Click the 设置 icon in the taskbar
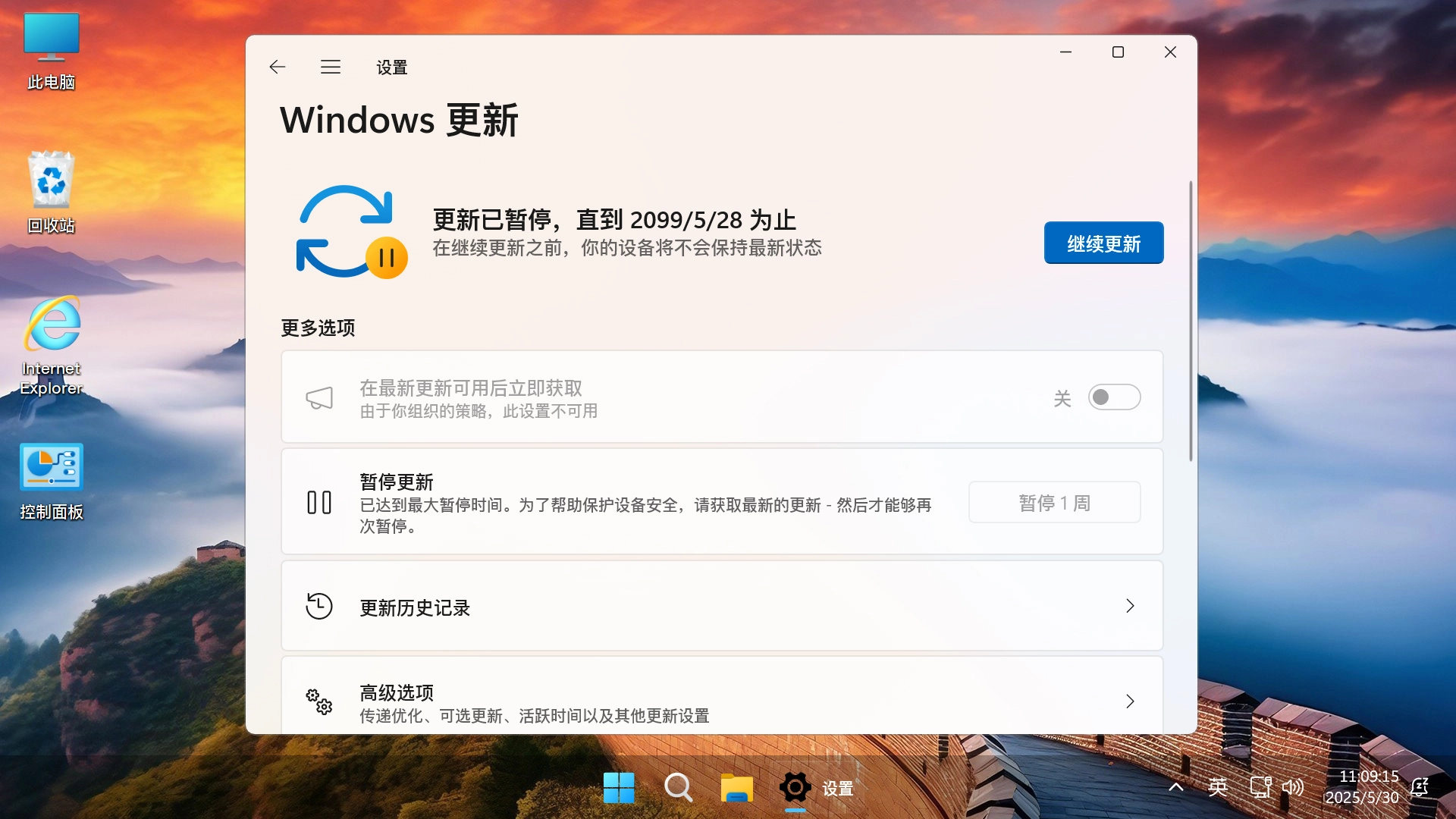1456x819 pixels. click(795, 788)
